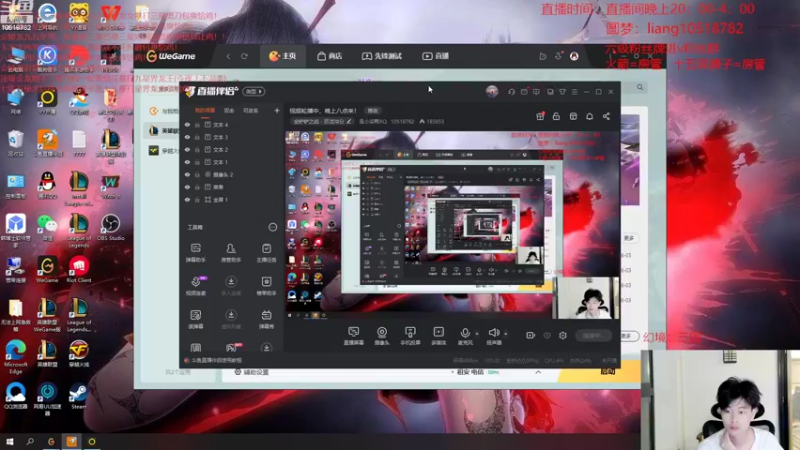Switch to the first scene tab
Screen dimensions: 800x450
(x=205, y=111)
